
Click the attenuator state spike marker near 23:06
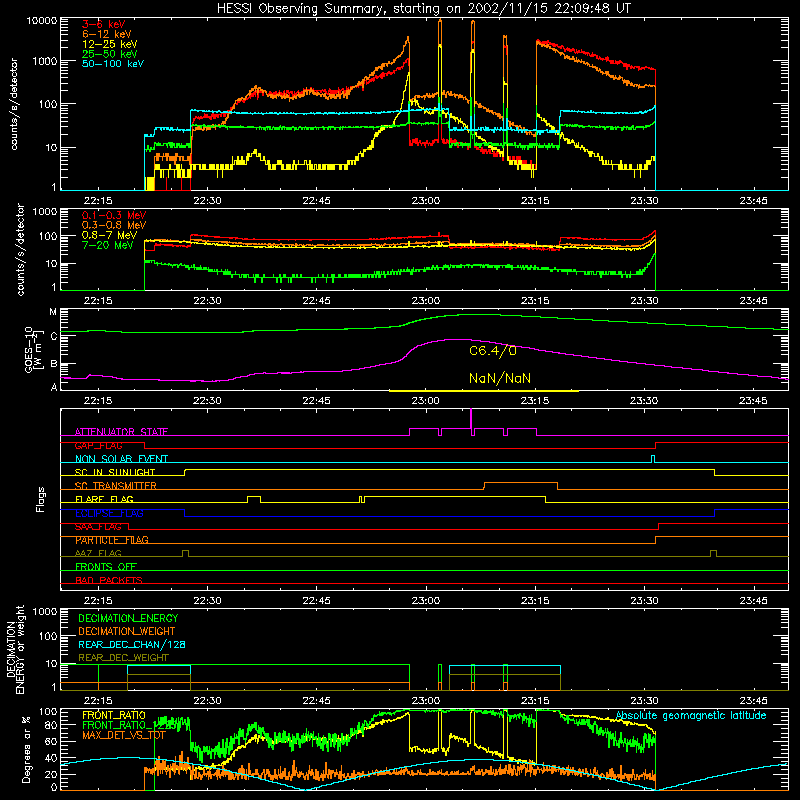pyautogui.click(x=471, y=419)
